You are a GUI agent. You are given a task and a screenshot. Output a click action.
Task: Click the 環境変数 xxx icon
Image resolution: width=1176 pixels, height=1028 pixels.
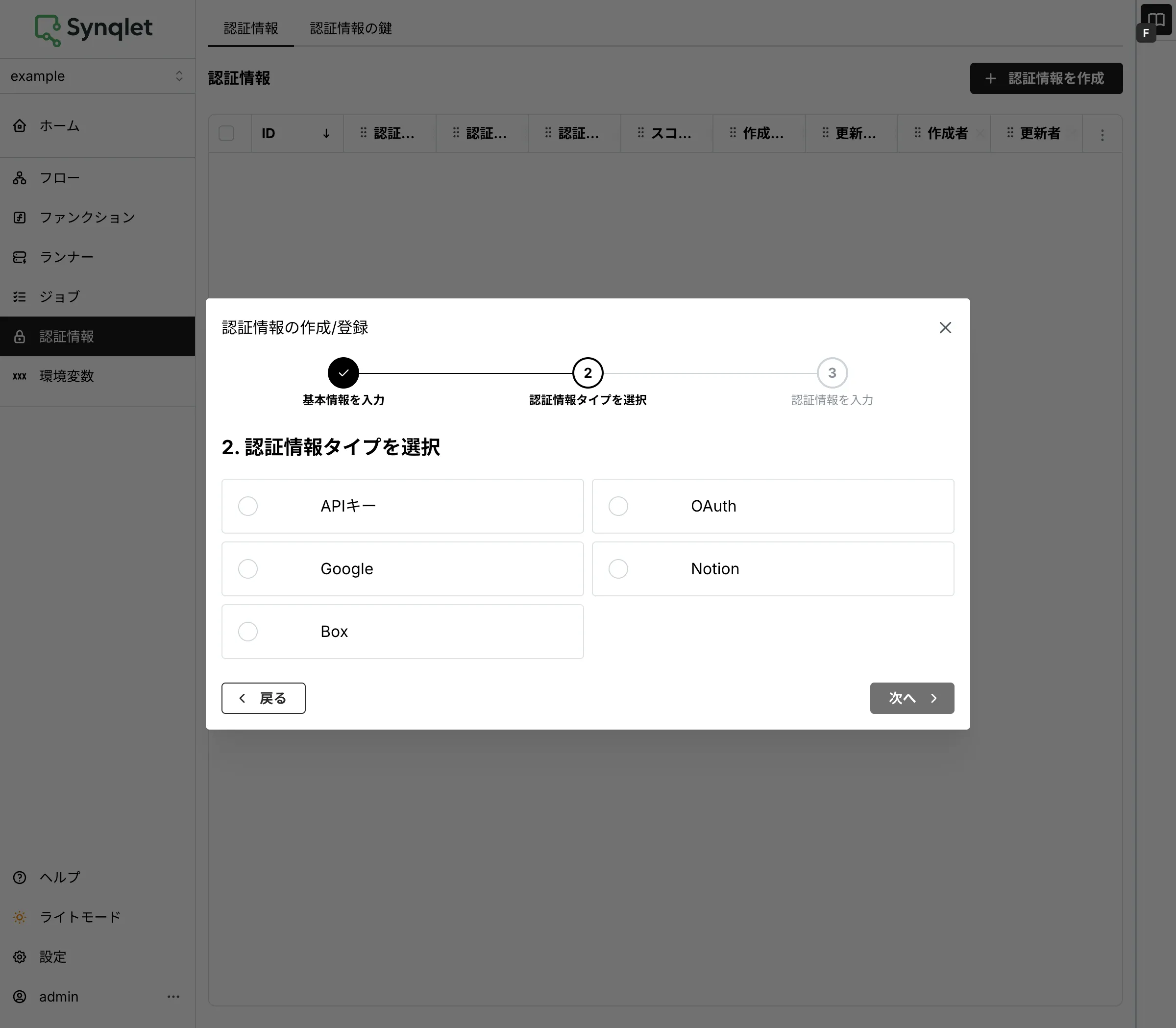(20, 376)
